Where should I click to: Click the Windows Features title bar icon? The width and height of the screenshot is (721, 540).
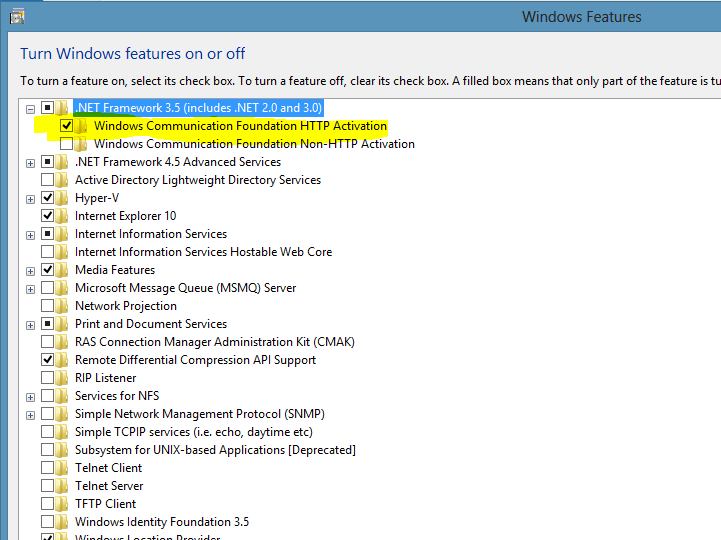17,17
